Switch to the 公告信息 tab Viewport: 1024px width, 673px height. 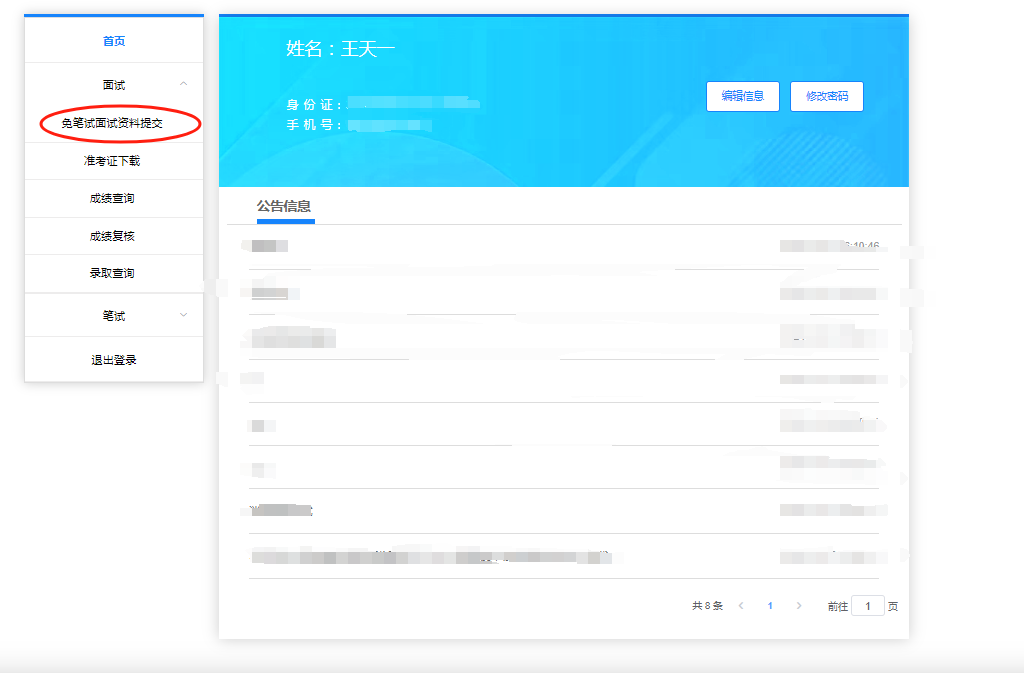coord(284,206)
